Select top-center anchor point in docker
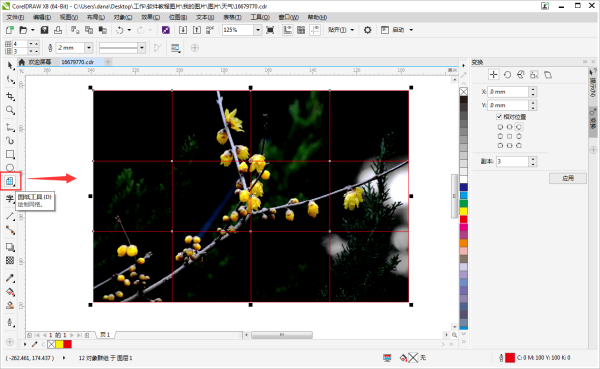Image resolution: width=600 pixels, height=369 pixels. 509,127
